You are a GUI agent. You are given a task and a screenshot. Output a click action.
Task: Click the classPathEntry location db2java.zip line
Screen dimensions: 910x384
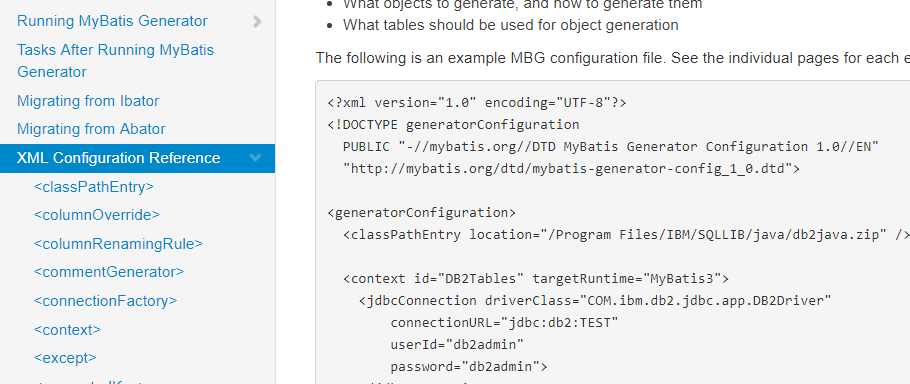[x=626, y=235]
